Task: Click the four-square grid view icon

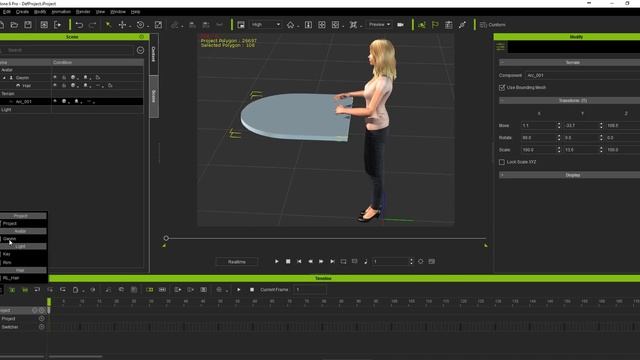Action: pyautogui.click(x=322, y=25)
